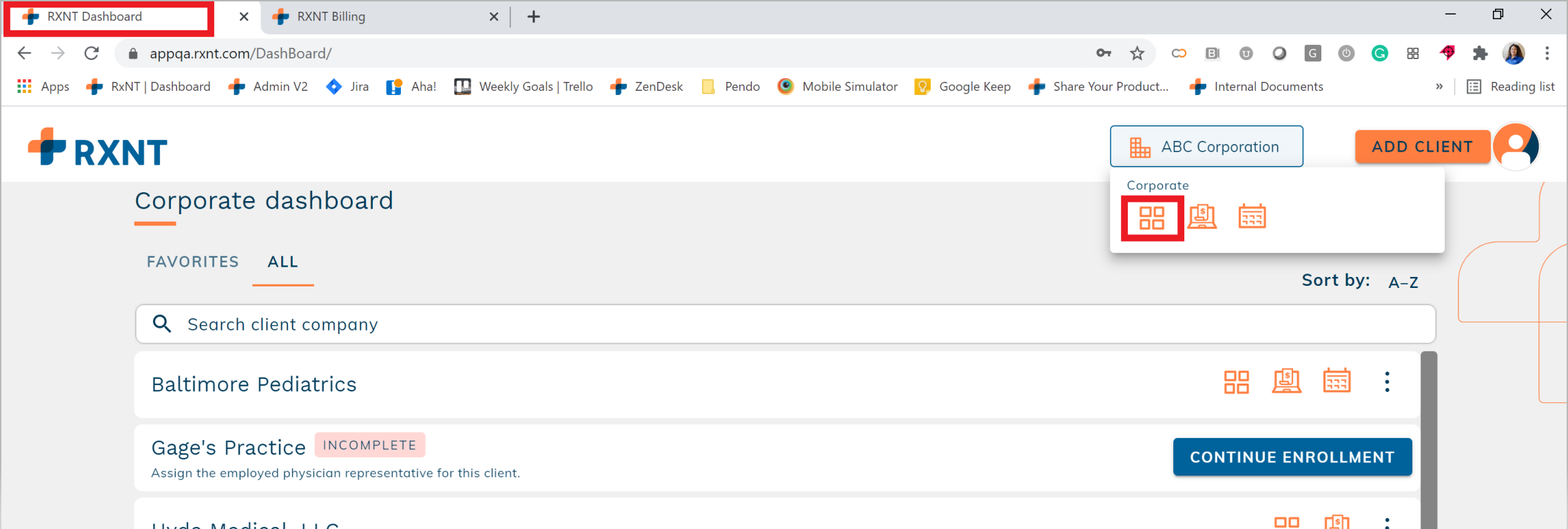Open Baltimore Pediatrics three-dot options menu
Screen dimensions: 1568x529
tap(1388, 382)
